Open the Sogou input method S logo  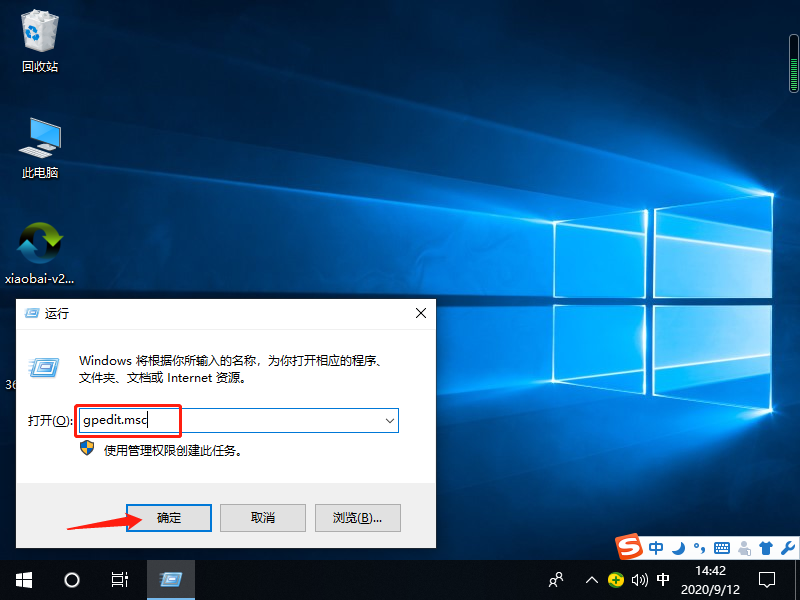pyautogui.click(x=631, y=547)
